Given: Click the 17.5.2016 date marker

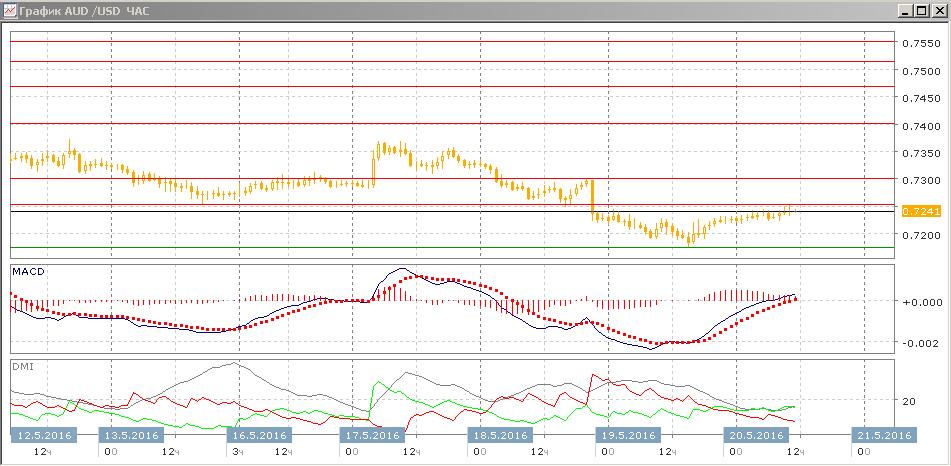Looking at the screenshot, I should [372, 435].
